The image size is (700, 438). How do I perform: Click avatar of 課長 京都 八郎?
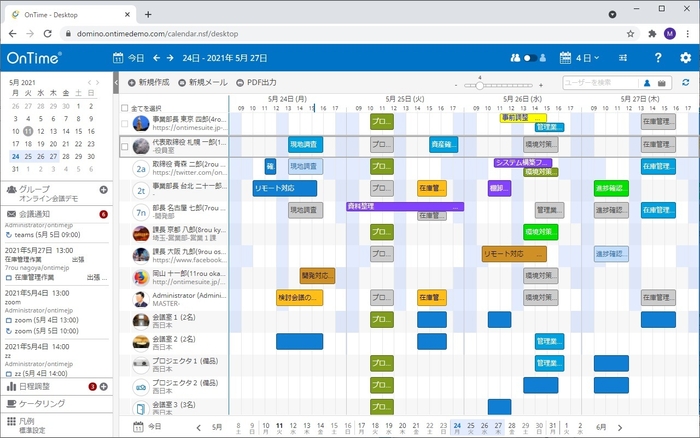(x=141, y=234)
